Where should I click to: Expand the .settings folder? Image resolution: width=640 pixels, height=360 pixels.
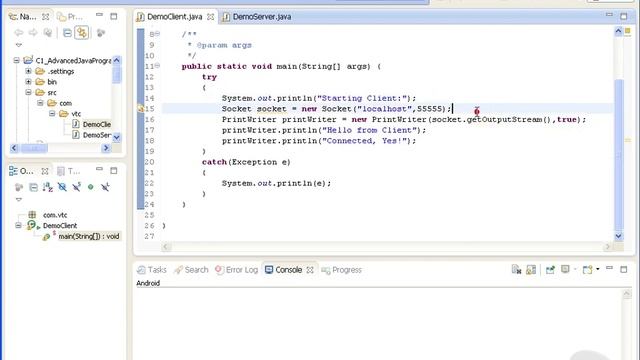(x=28, y=71)
